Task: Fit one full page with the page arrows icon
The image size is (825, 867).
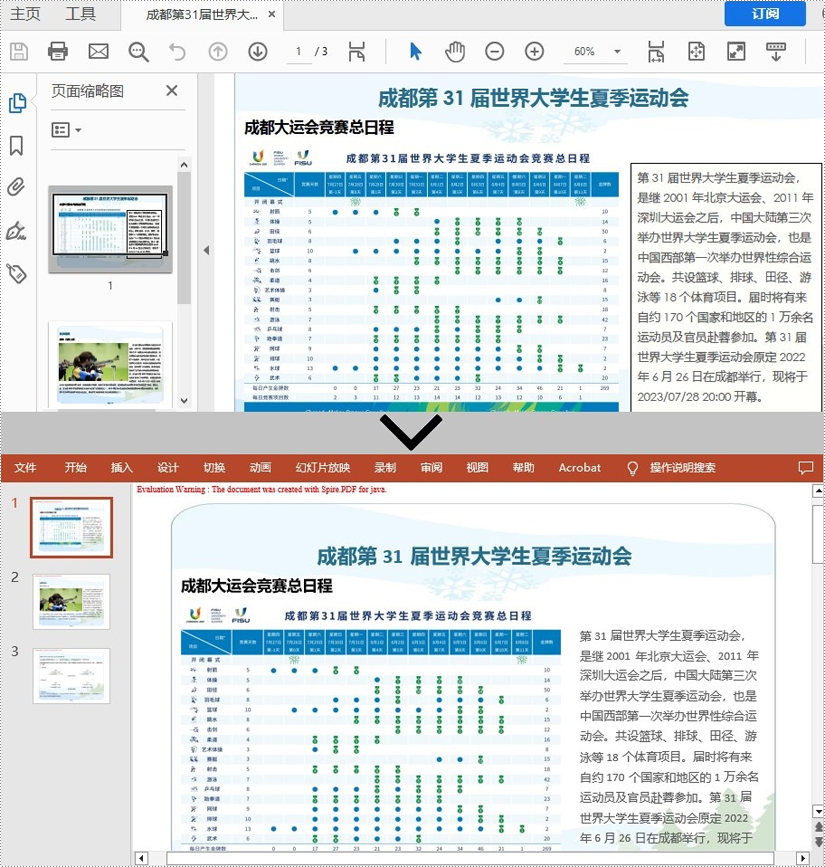Action: pos(696,51)
